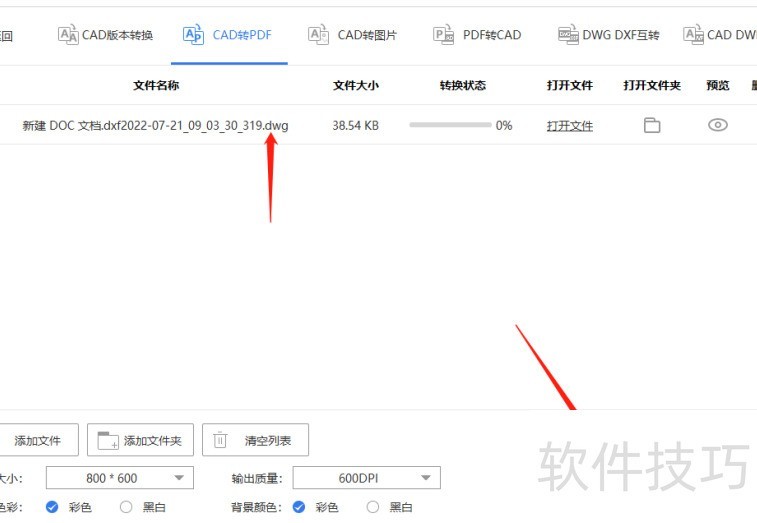Select the 新建 DOC 文档 dwg file row
The image size is (757, 523).
click(x=155, y=126)
